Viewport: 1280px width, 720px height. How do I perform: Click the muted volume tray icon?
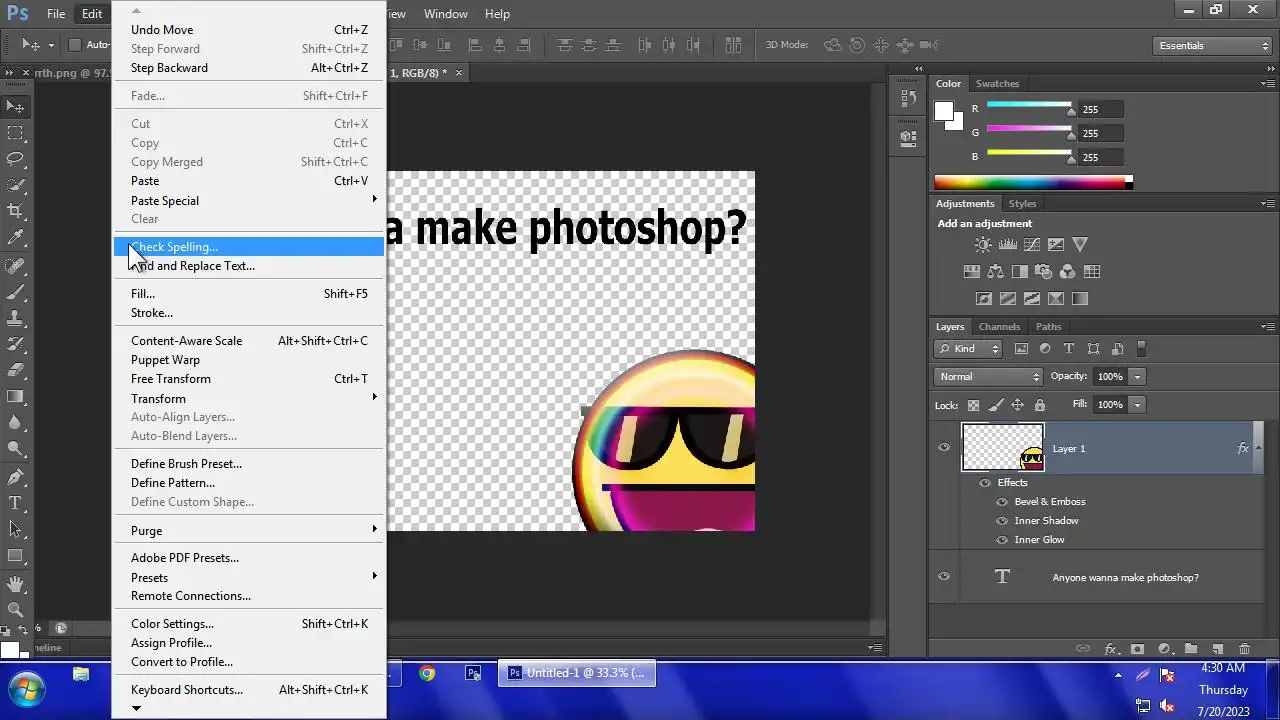click(1167, 705)
